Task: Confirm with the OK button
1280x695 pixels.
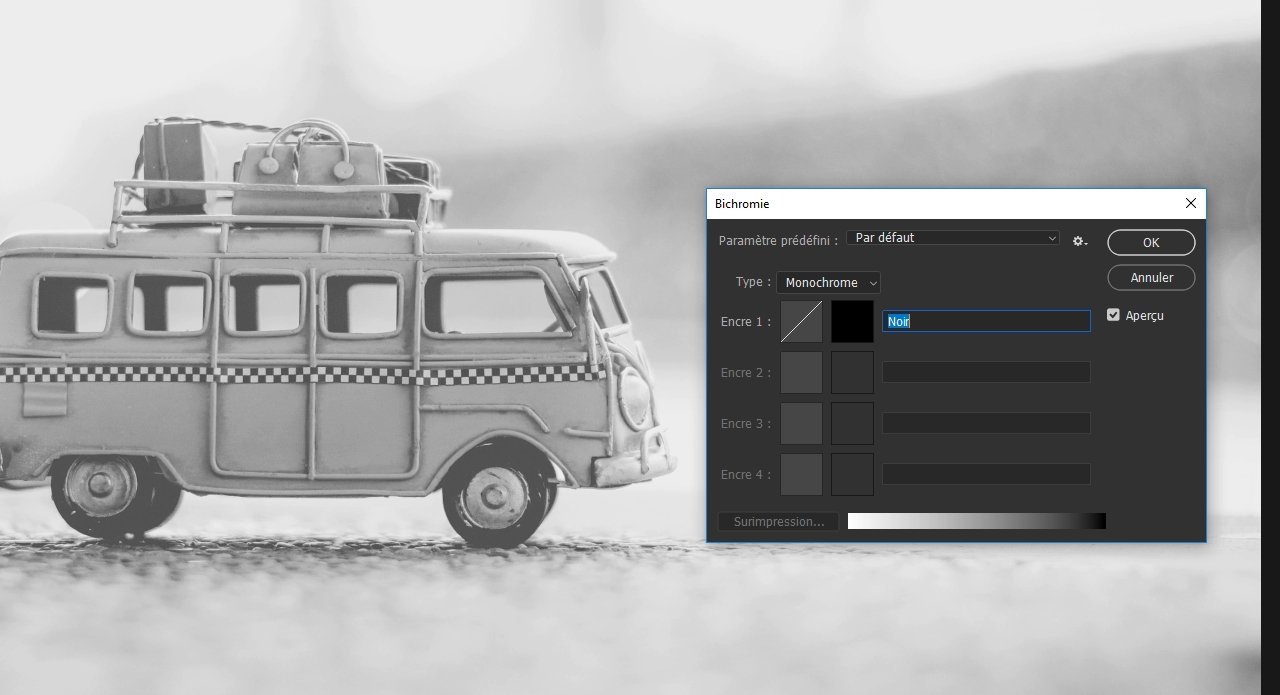Action: (1151, 243)
